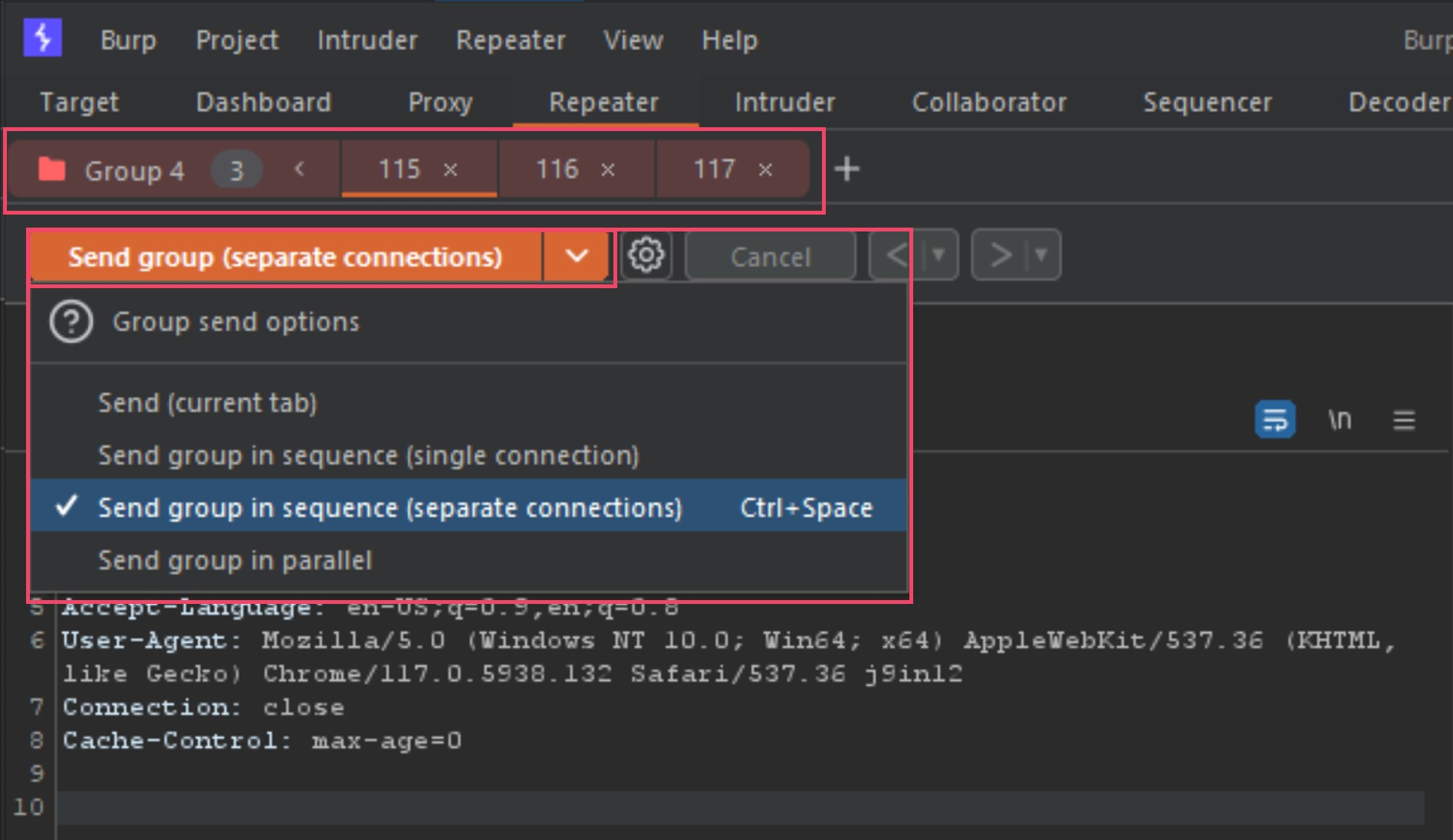This screenshot has height=840, width=1453.
Task: Place cursor on empty line 10 of request
Action: tap(741, 807)
